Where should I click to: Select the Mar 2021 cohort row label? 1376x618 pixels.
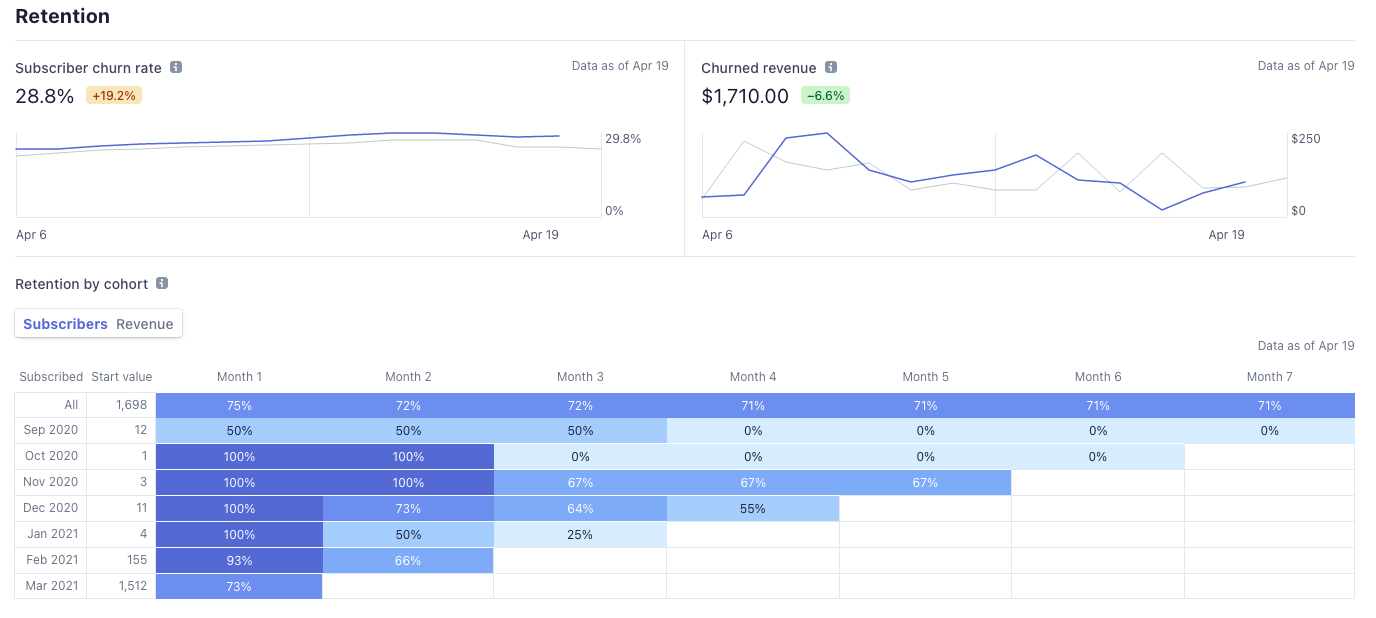50,587
